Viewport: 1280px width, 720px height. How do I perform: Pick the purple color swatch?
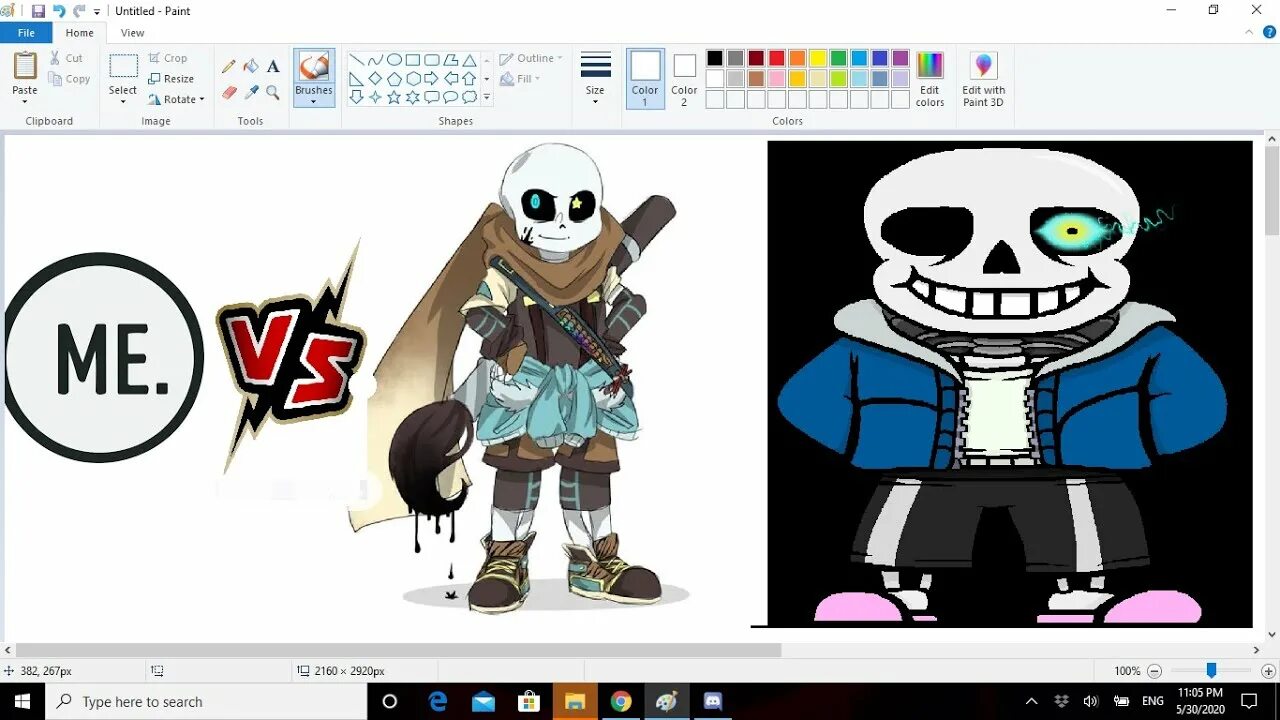[900, 58]
